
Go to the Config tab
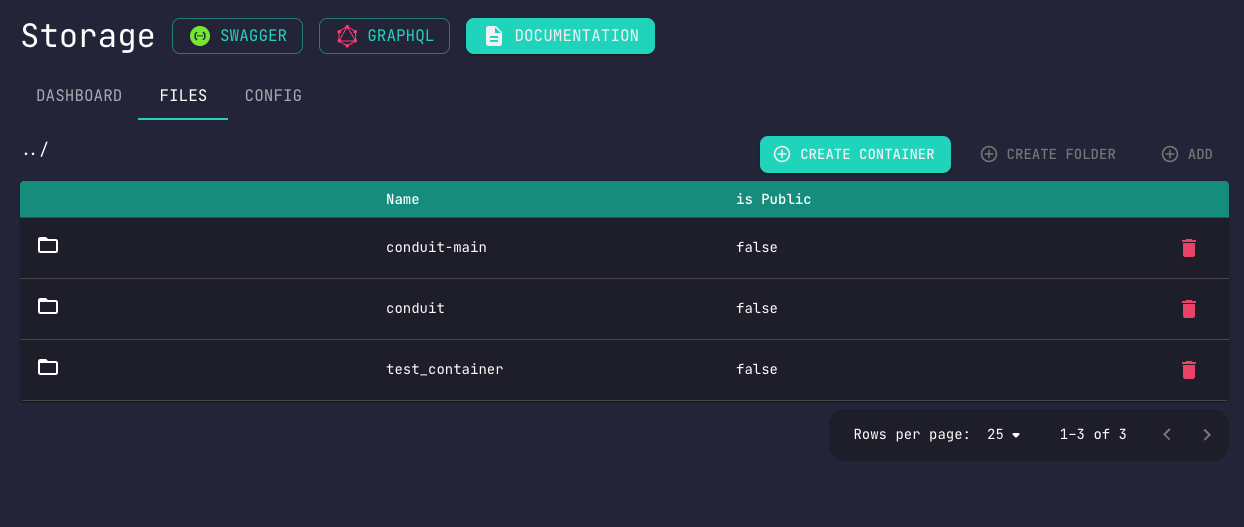coord(273,96)
